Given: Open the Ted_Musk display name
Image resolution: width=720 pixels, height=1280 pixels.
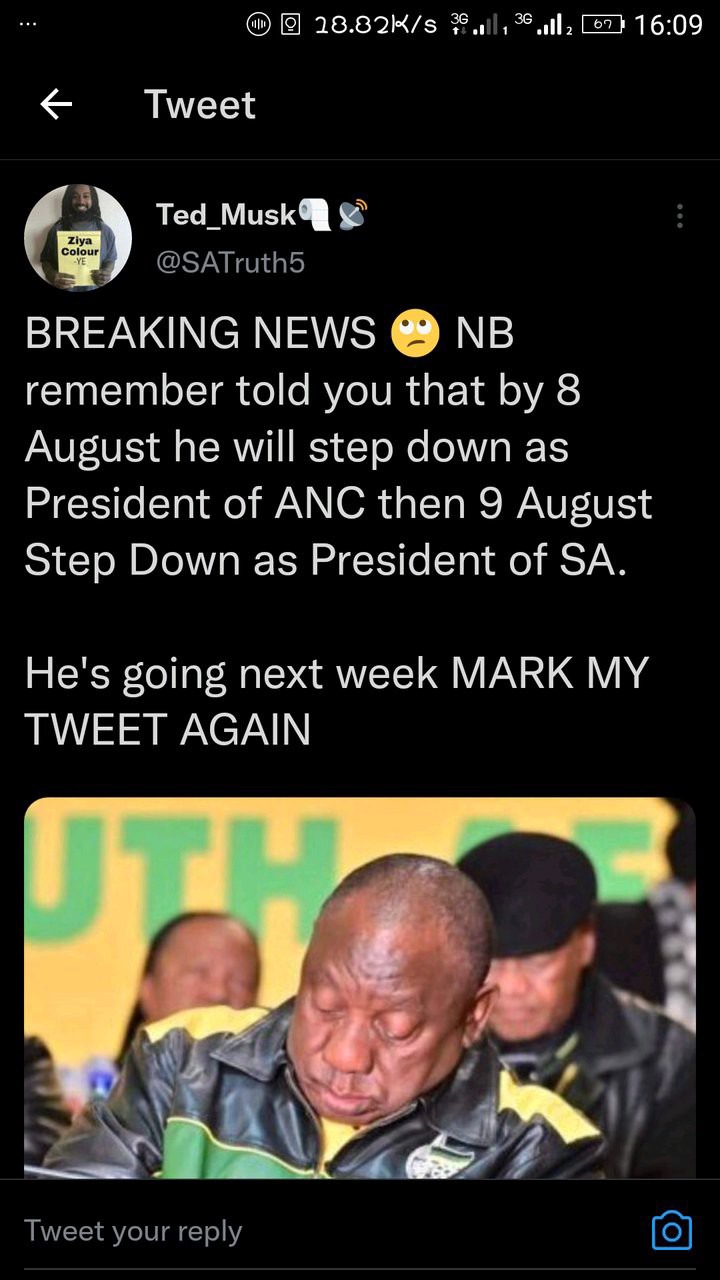Looking at the screenshot, I should coord(226,214).
